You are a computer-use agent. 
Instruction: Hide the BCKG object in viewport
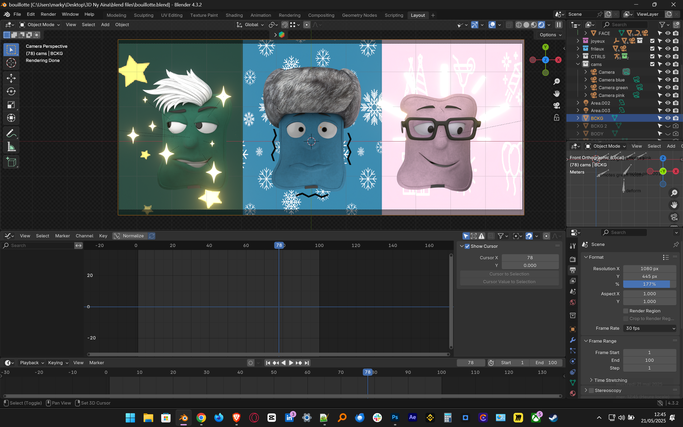[667, 118]
